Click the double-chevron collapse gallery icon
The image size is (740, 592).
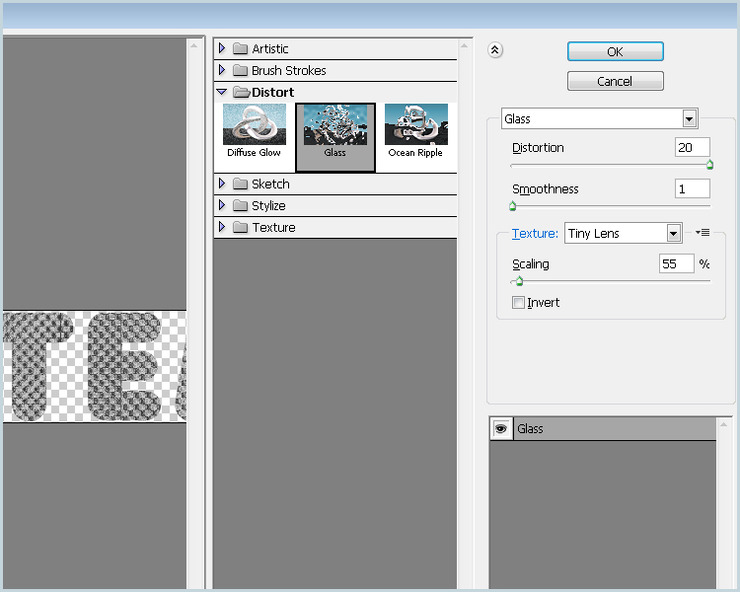click(495, 50)
